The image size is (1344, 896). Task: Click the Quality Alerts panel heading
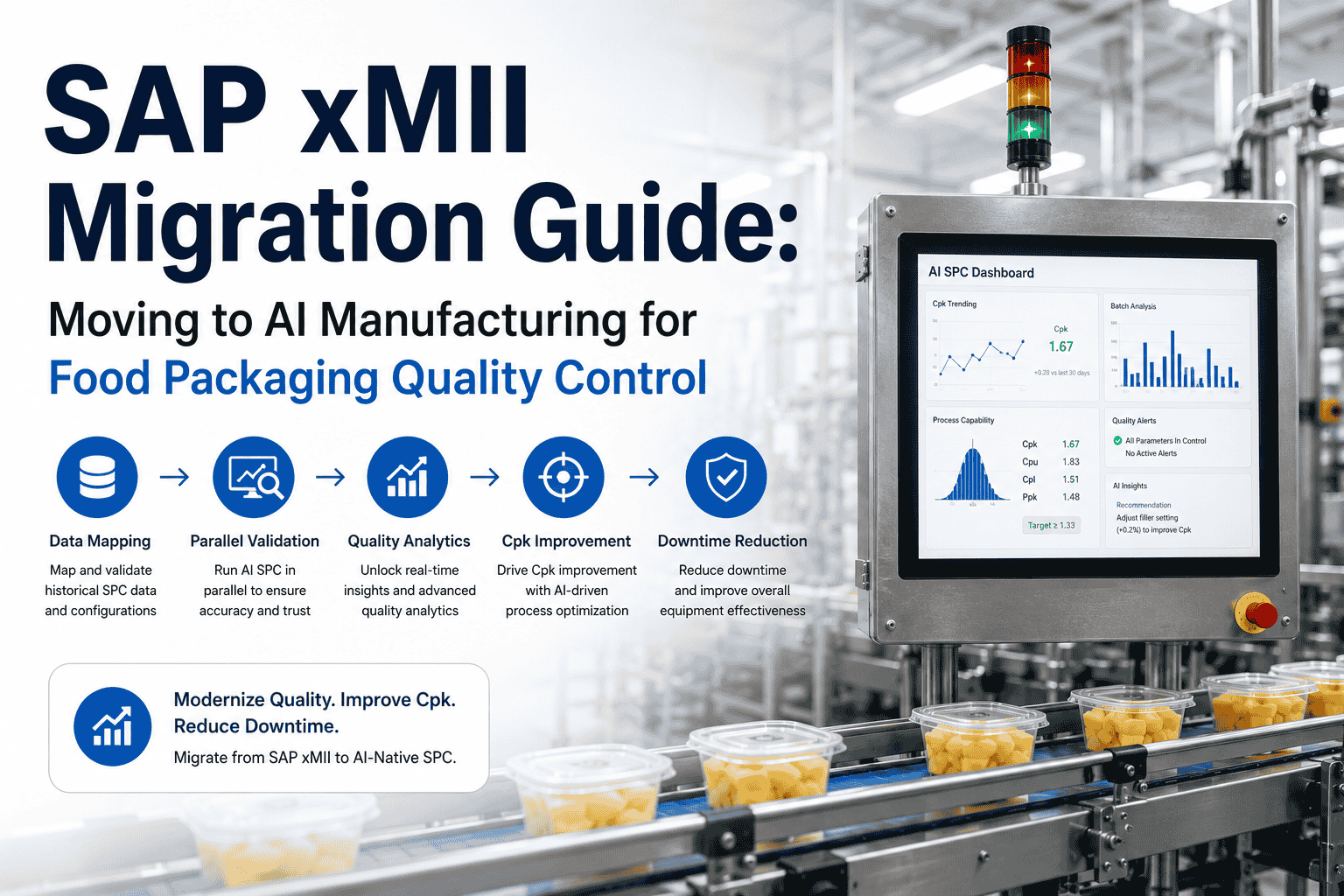click(x=1134, y=421)
